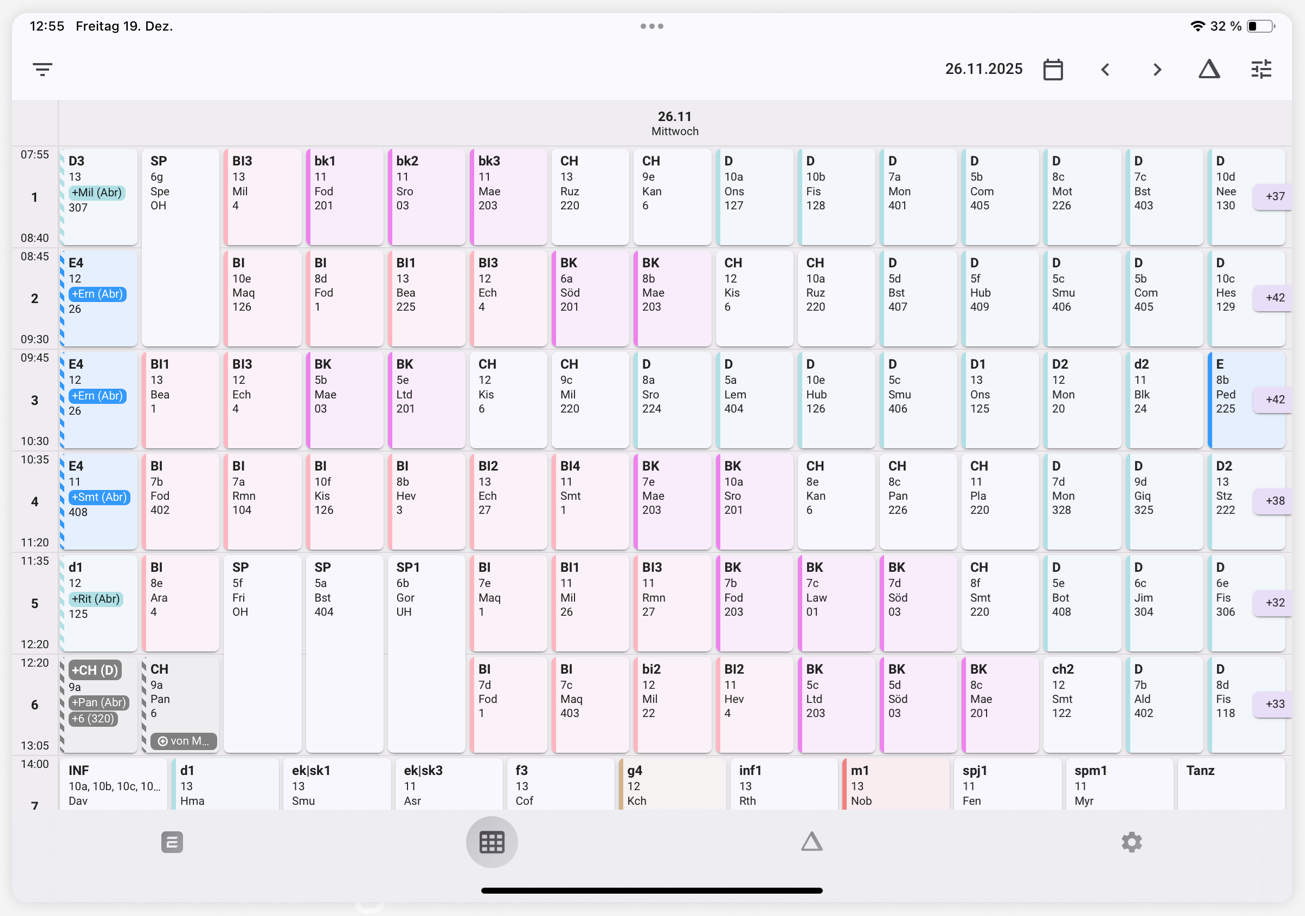
Task: Expand the +38 hidden lessons in period 4
Action: click(1274, 501)
